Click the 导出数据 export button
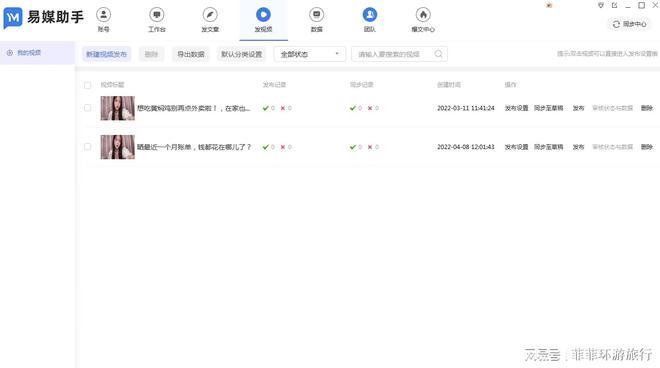Screen dimensions: 660x368 click(x=191, y=54)
